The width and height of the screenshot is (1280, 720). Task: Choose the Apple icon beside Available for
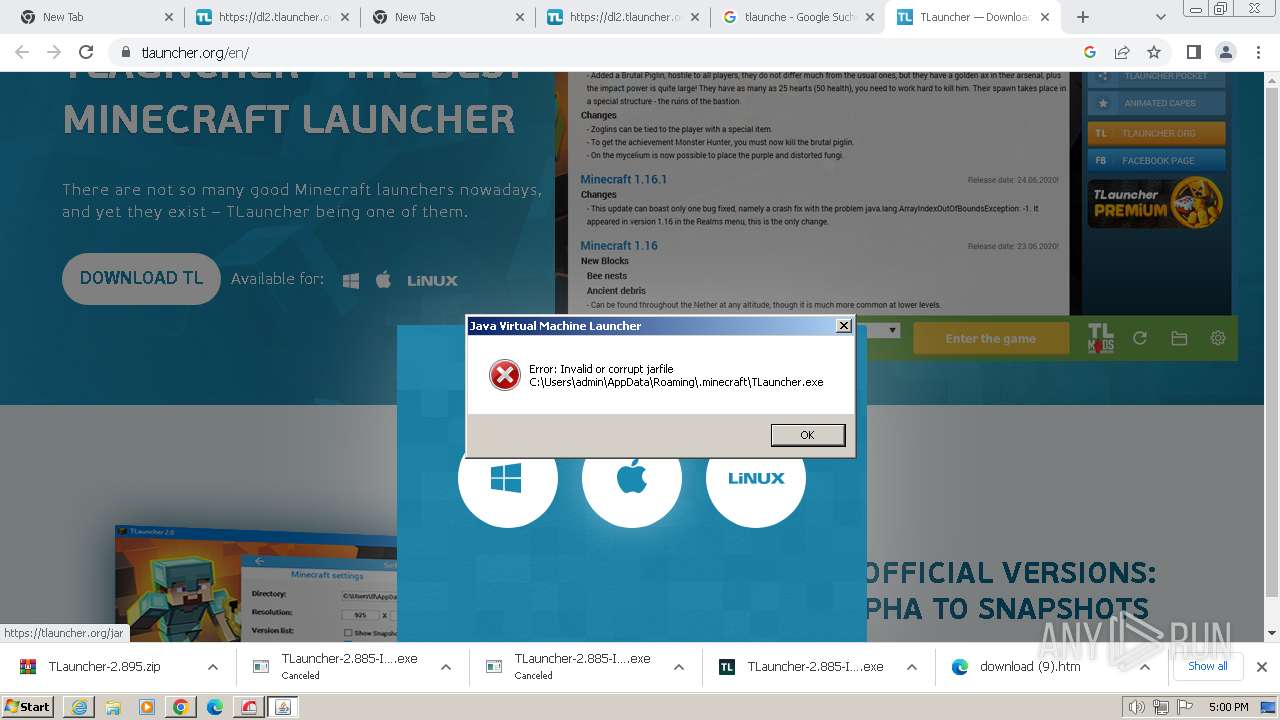383,280
